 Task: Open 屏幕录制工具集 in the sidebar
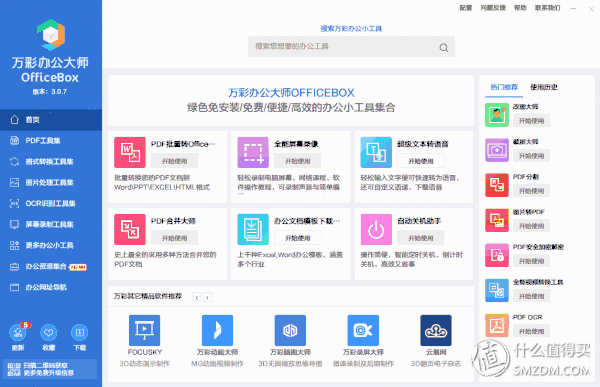51,224
